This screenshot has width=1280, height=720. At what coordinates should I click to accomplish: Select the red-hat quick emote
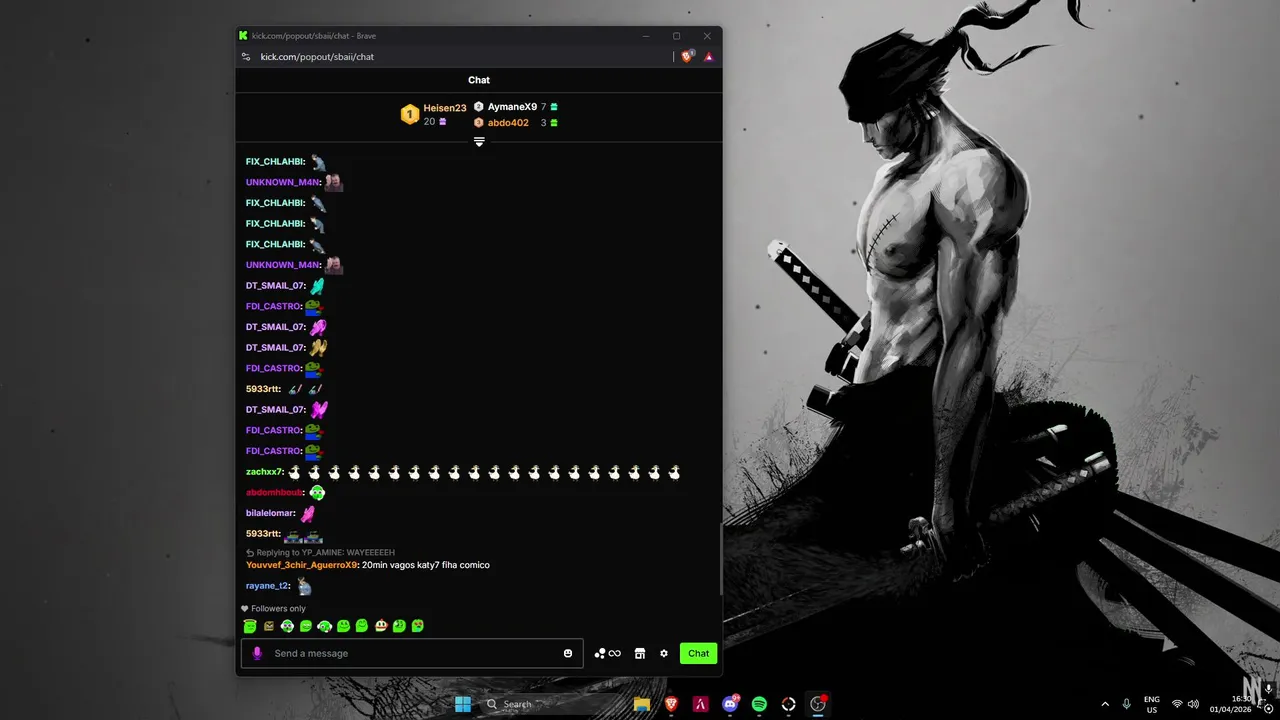click(380, 626)
